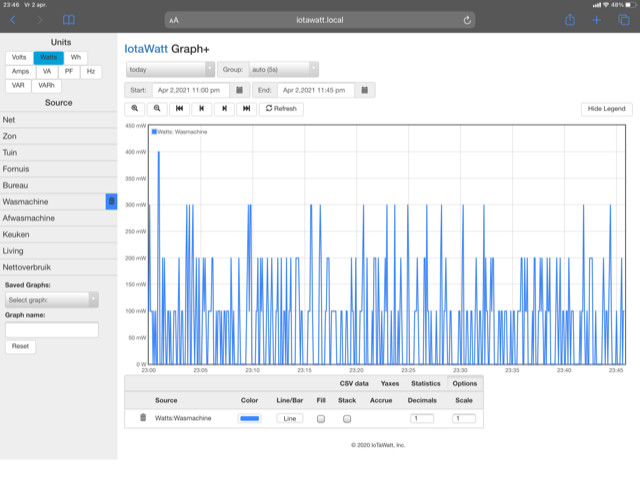The image size is (640, 479).
Task: Add Afwasmachine source to graph
Action: (x=58, y=218)
